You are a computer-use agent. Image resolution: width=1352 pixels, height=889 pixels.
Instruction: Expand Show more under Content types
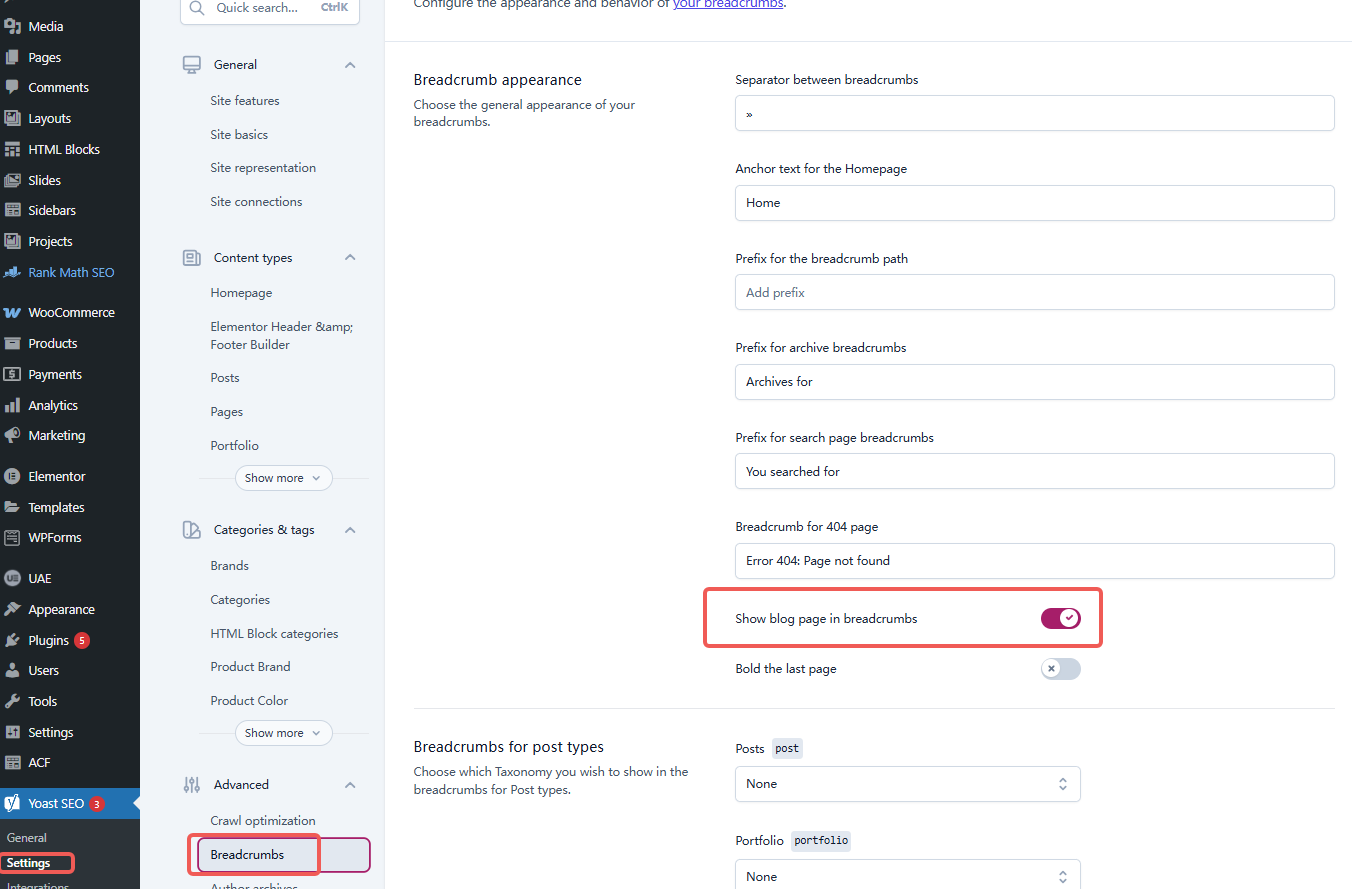click(283, 477)
